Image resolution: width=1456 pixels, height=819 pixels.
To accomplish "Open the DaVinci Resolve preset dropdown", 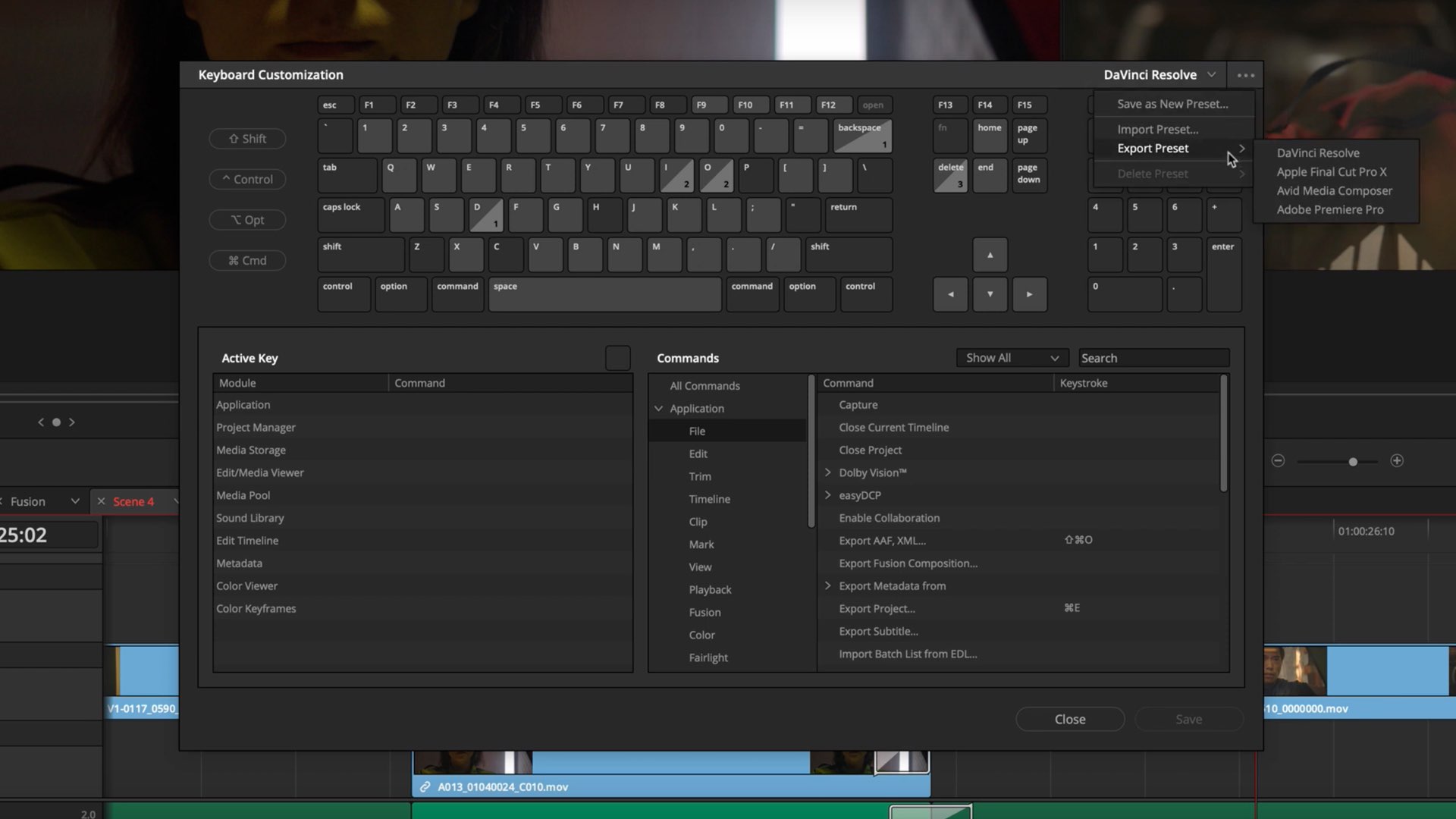I will pyautogui.click(x=1159, y=75).
